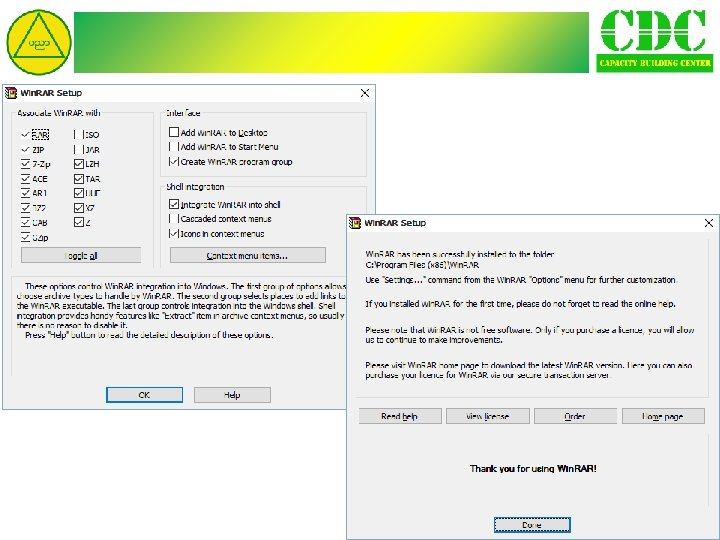This screenshot has height=540, width=720.
Task: Toggle the BZ2 association checkbox
Action: tap(25, 208)
